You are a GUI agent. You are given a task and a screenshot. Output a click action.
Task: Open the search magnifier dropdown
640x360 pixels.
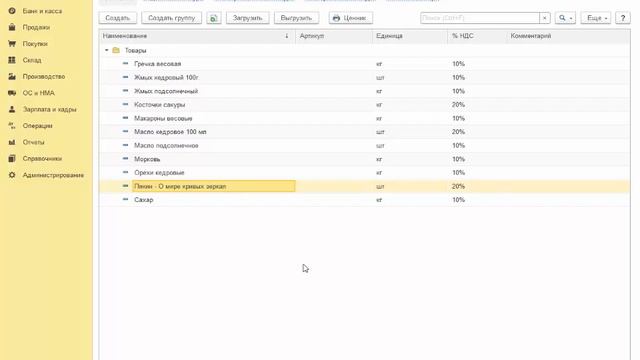click(x=565, y=18)
